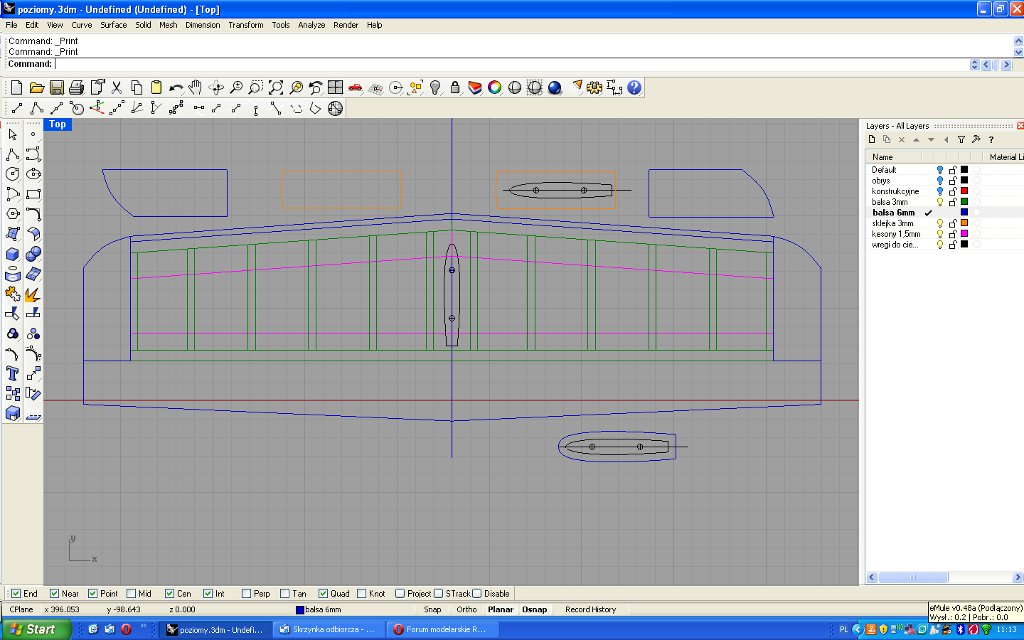Viewport: 1024px width, 640px height.
Task: Click the Zoom Extents icon
Action: 275,88
